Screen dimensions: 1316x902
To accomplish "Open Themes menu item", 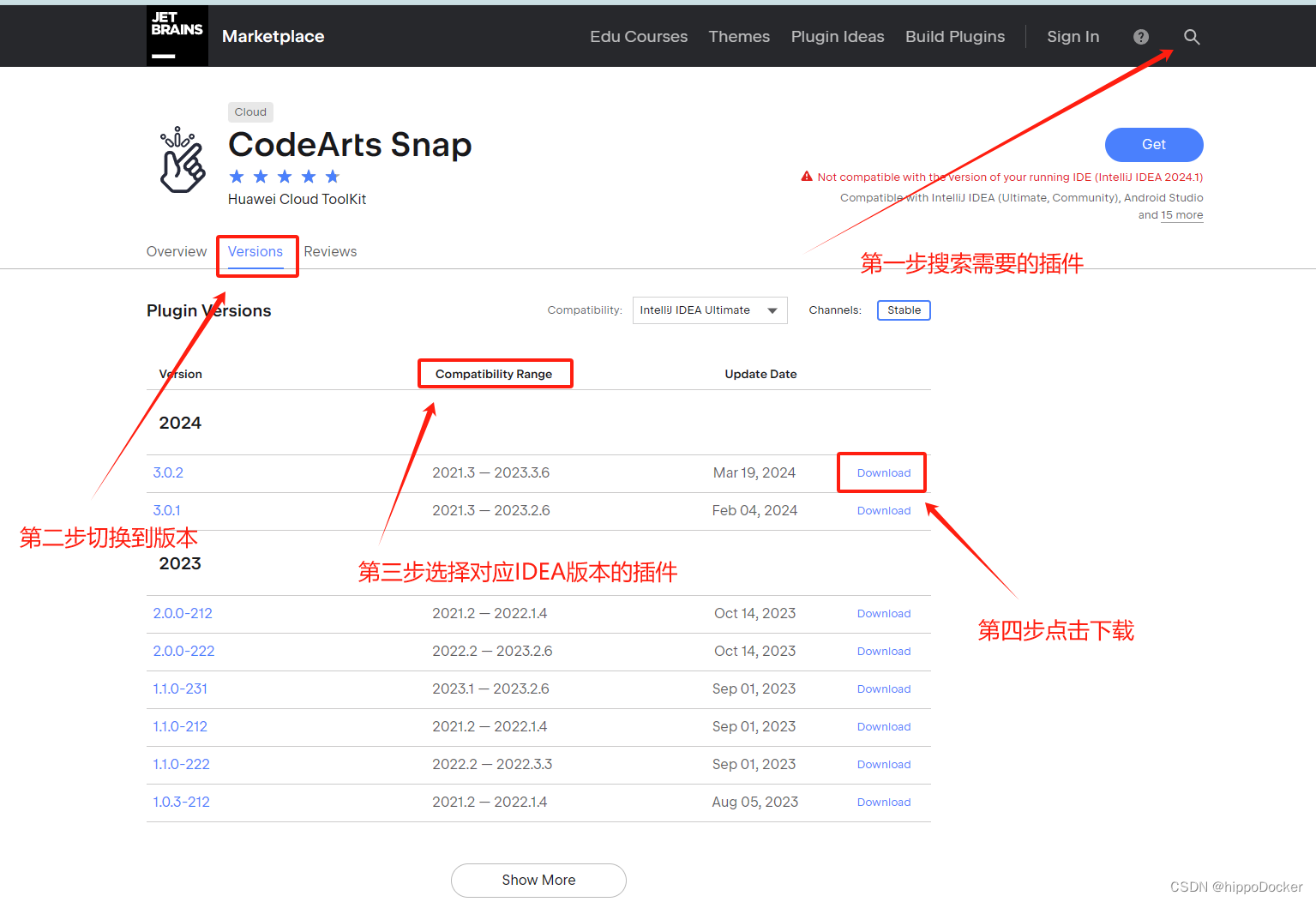I will click(x=739, y=36).
